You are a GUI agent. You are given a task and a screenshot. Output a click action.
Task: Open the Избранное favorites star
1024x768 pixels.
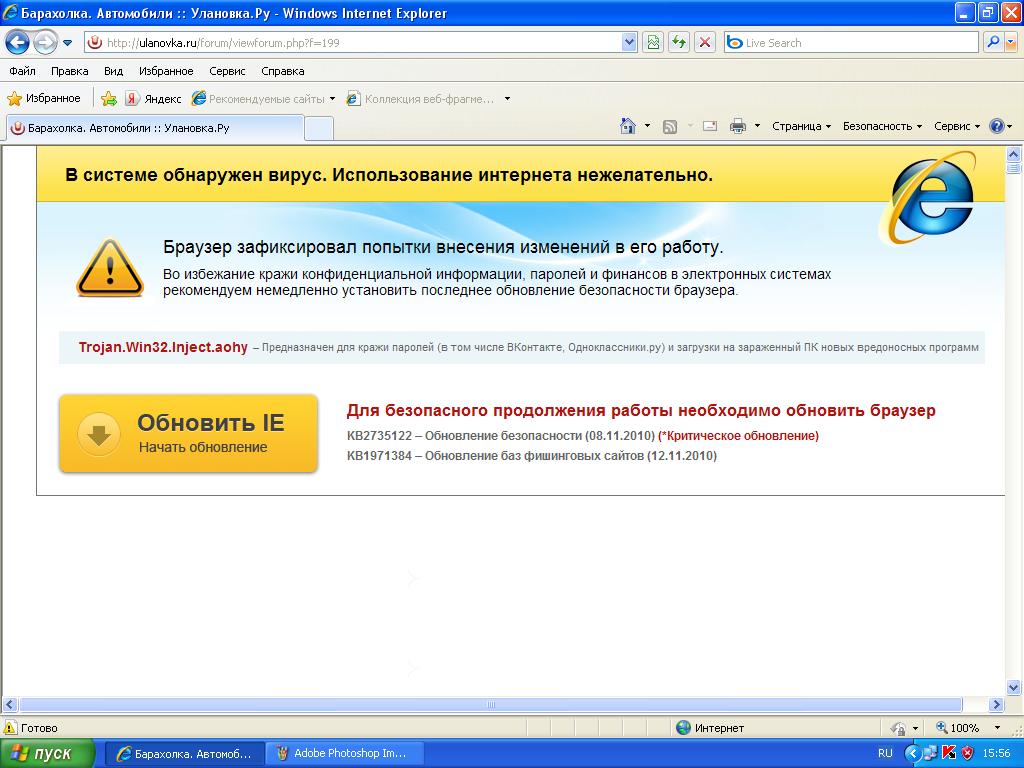point(17,98)
